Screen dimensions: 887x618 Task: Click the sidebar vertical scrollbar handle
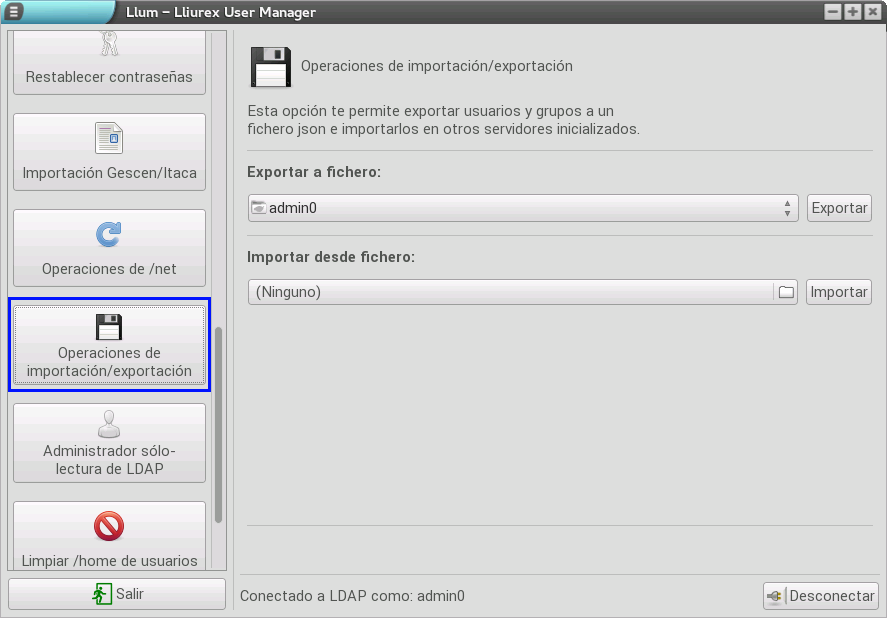click(219, 425)
